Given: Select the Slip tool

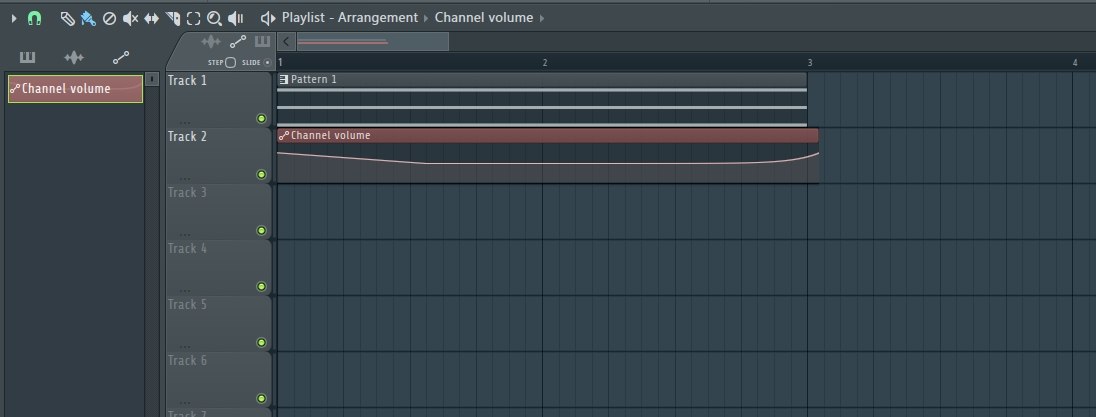Looking at the screenshot, I should 152,19.
